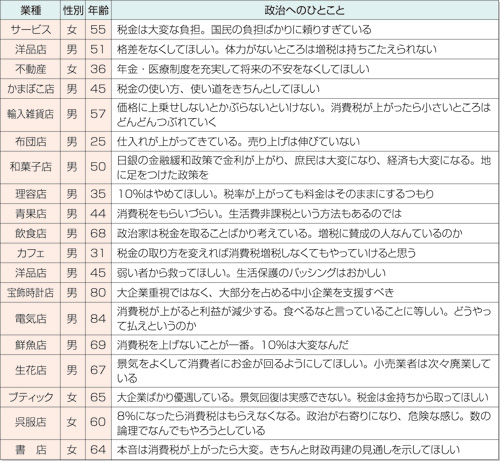Select the 書 店 cell
This screenshot has width=500, height=461.
click(x=30, y=449)
